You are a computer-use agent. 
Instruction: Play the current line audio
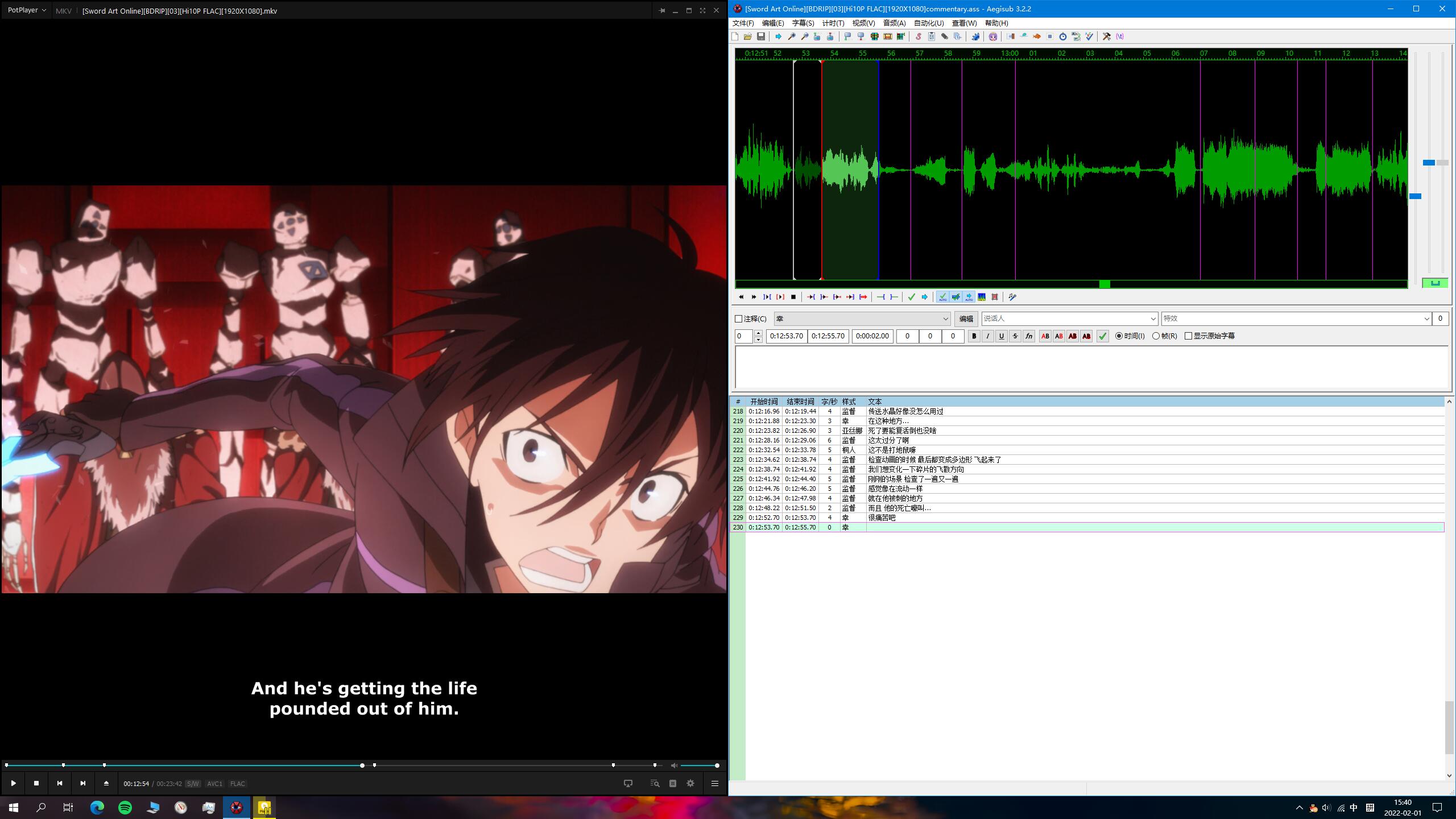[780, 297]
